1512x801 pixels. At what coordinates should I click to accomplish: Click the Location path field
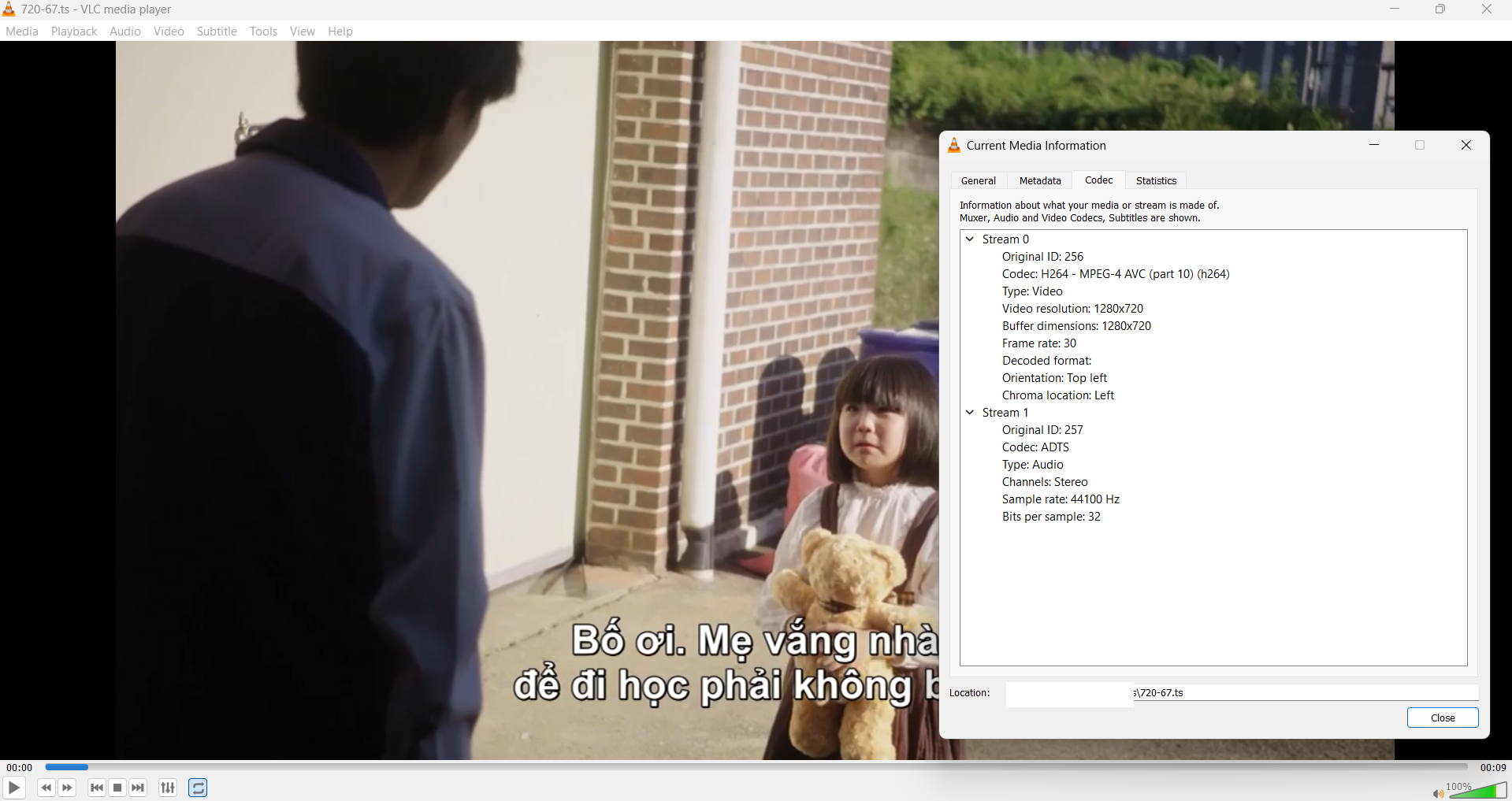tap(1242, 693)
